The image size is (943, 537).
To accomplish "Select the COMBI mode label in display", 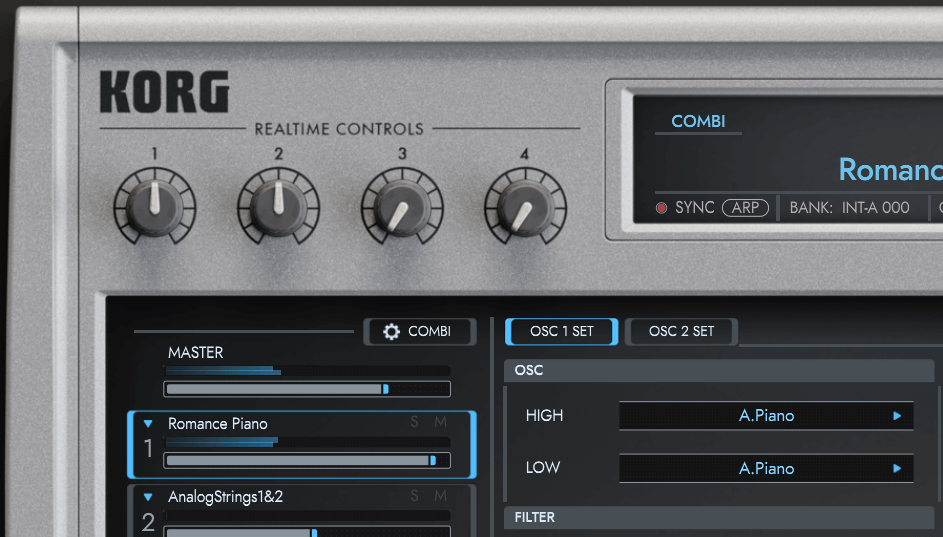I will coord(698,121).
